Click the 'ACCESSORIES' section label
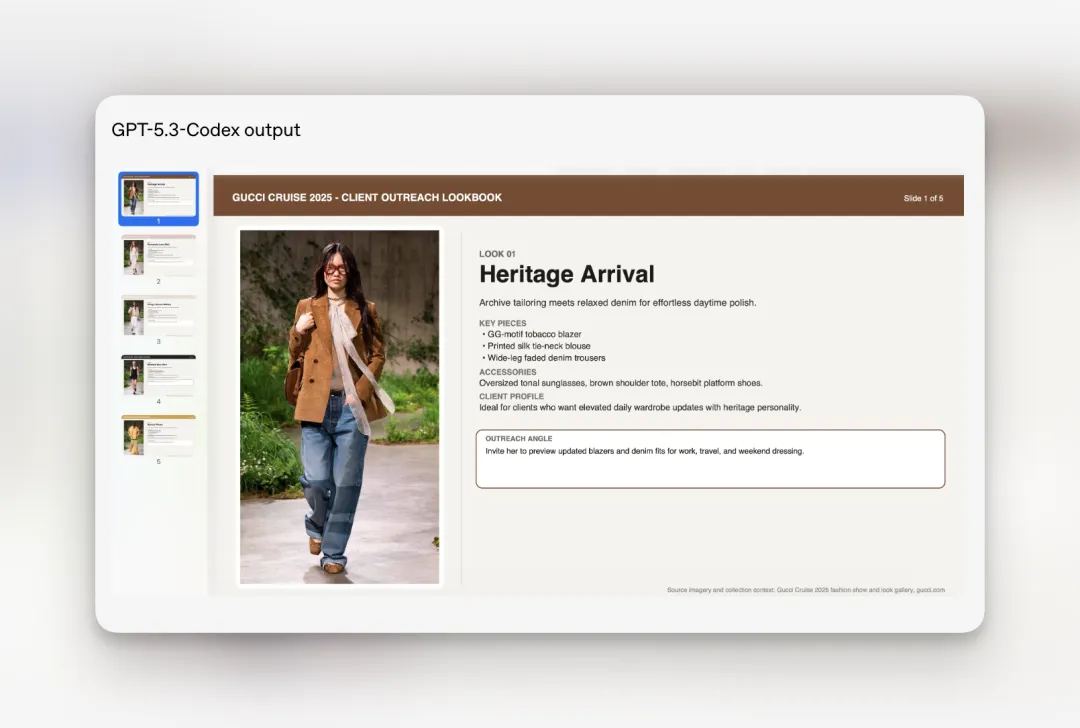Screen dimensions: 1080x728 (508, 372)
